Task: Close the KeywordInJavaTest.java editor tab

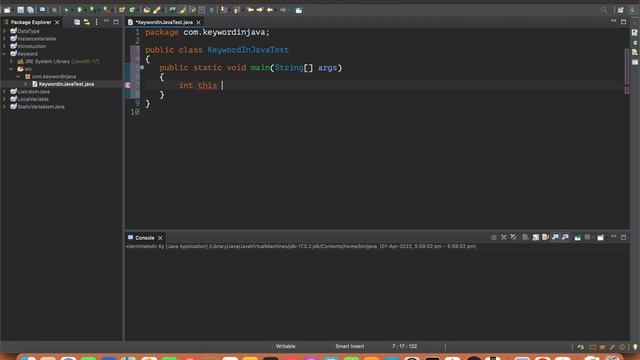Action: [x=198, y=22]
